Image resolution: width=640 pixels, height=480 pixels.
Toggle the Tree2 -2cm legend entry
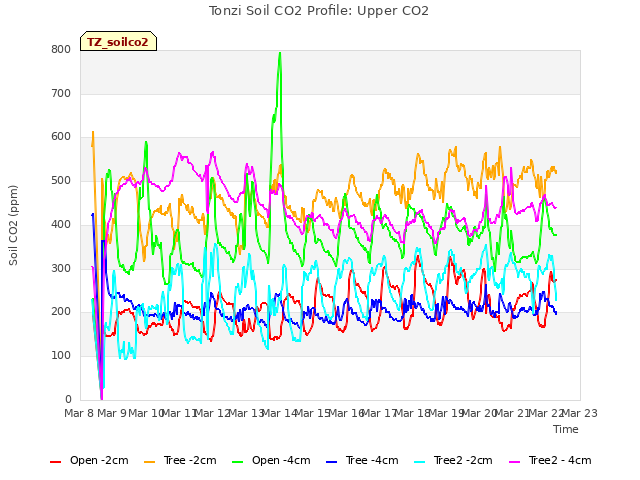453,460
